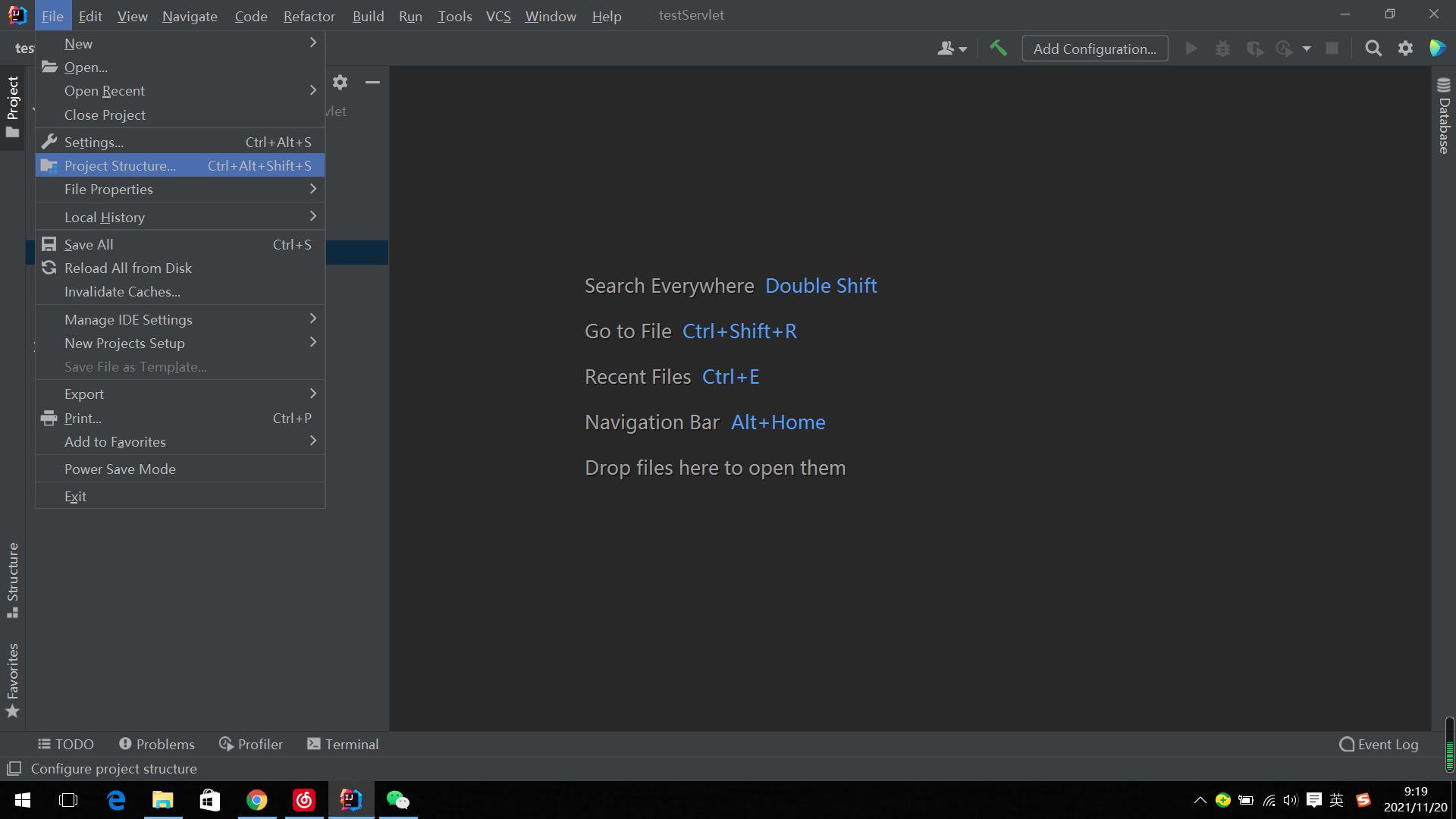The image size is (1456, 819).
Task: Open the Favorites tool window tab
Action: pyautogui.click(x=12, y=680)
